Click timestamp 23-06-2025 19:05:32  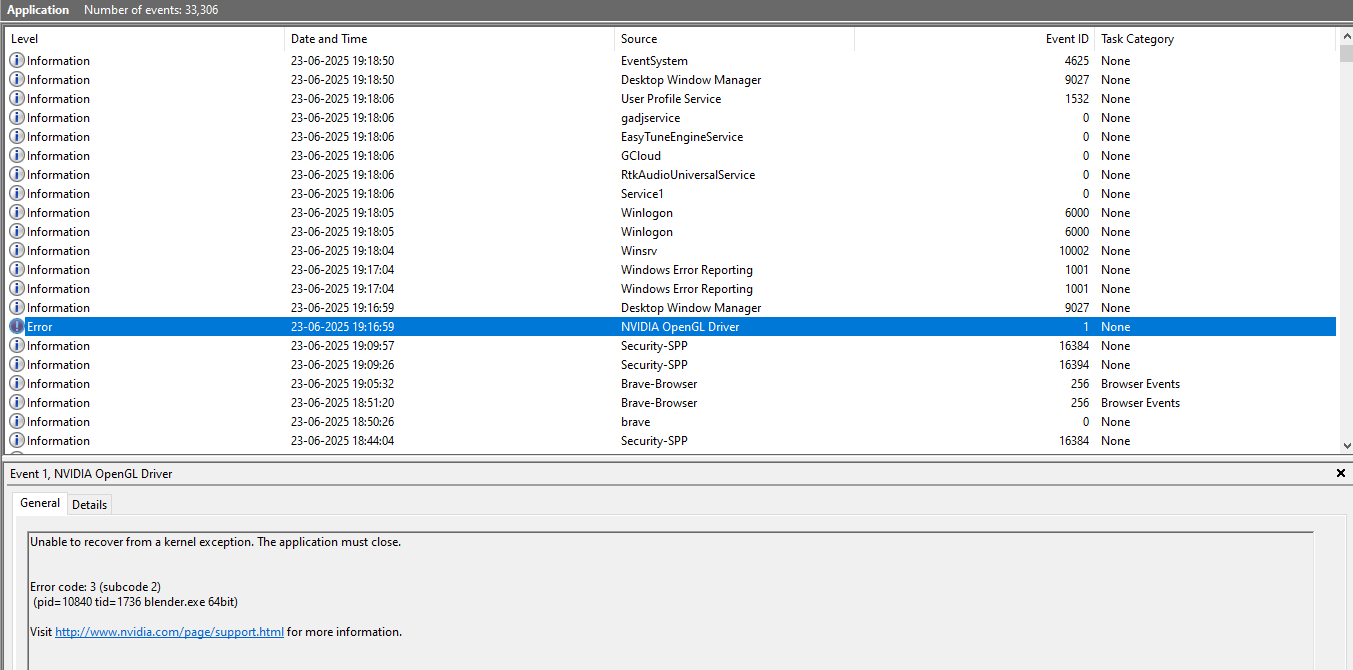342,384
